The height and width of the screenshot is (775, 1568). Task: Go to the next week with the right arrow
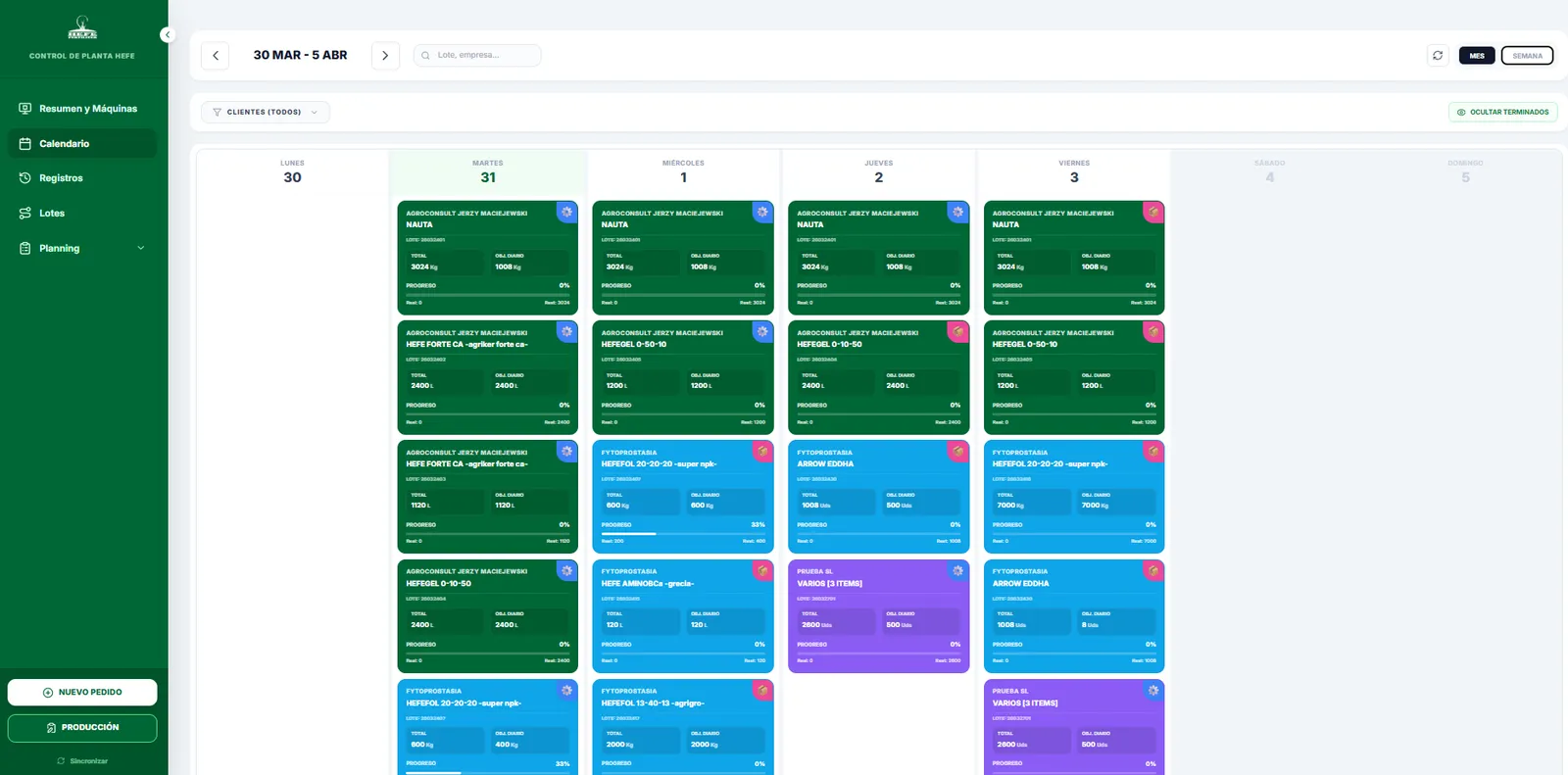coord(385,56)
